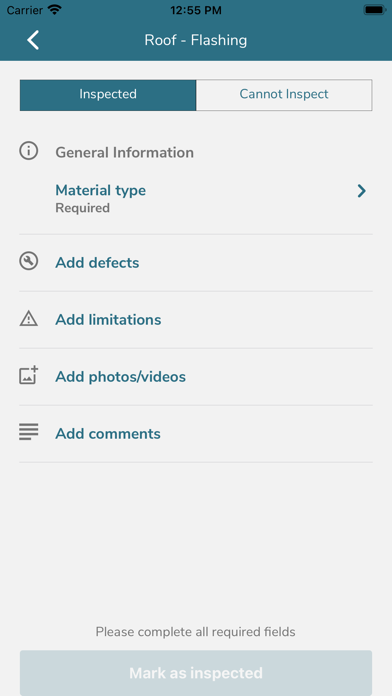
Task: Open Add comments entry
Action: tap(196, 434)
